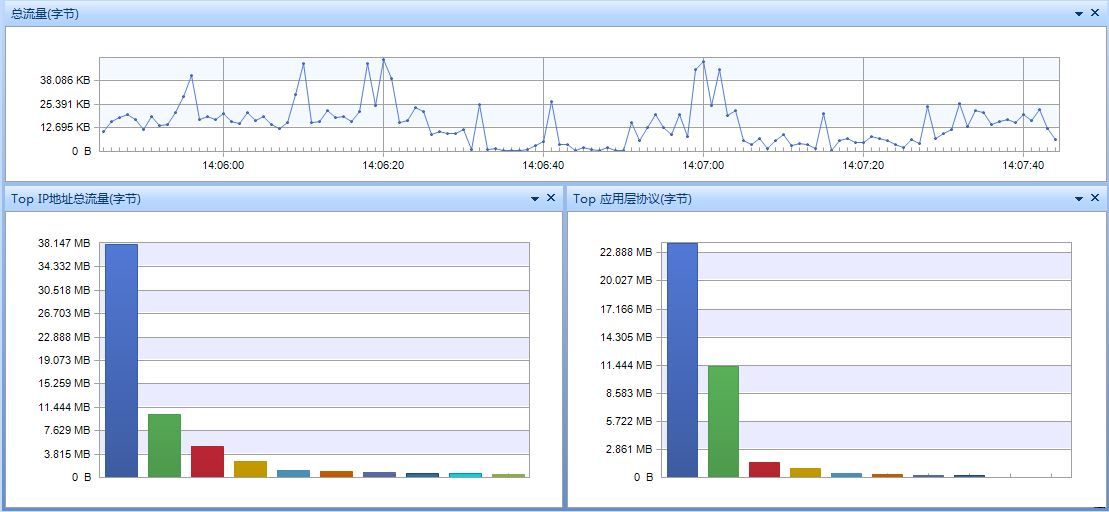Open the Top 应用层协议 panel dropdown arrow
Viewport: 1109px width, 512px height.
click(1079, 199)
